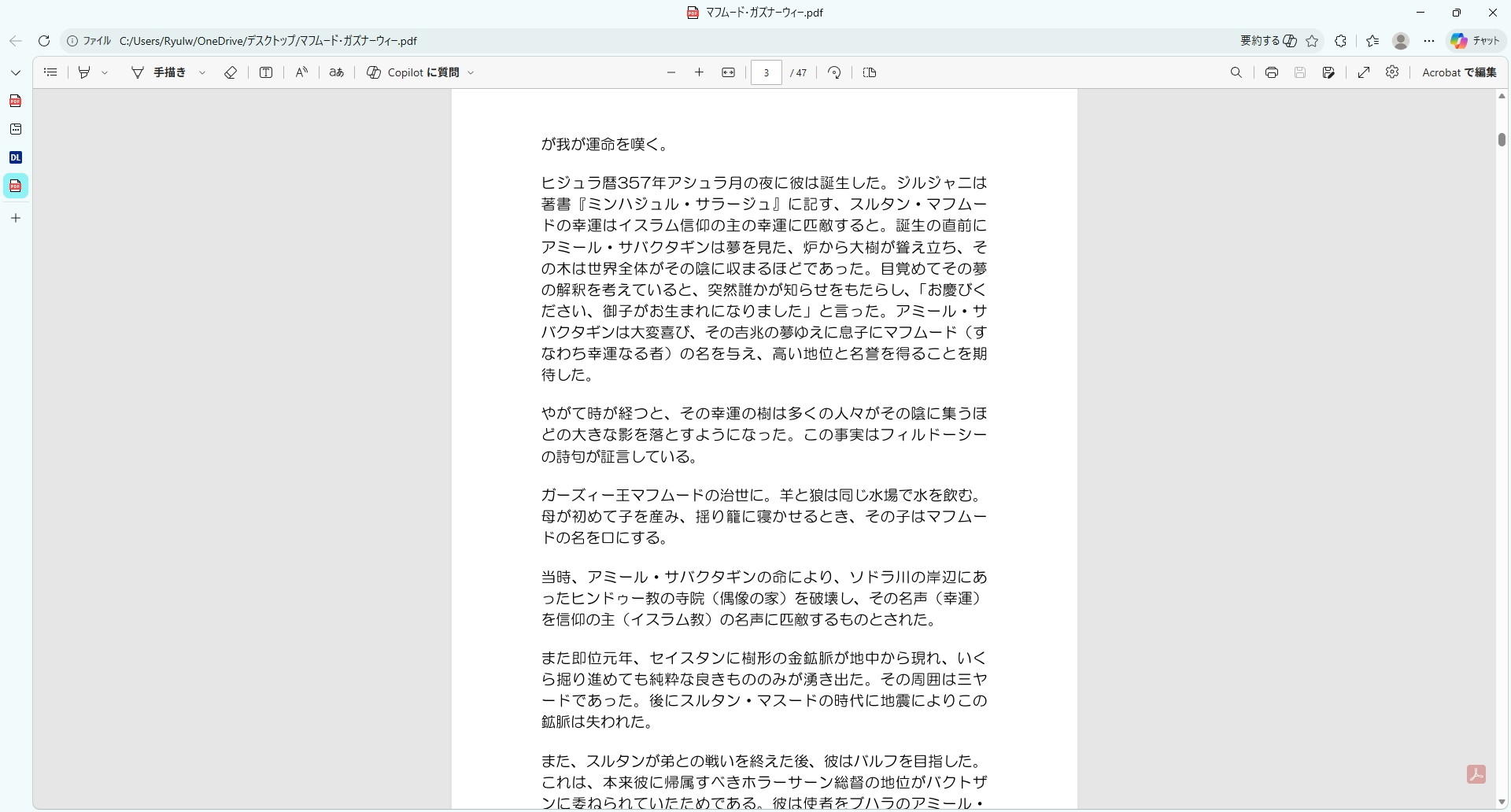The height and width of the screenshot is (812, 1511).
Task: Open the translation tool in the toolbar
Action: pyautogui.click(x=336, y=72)
